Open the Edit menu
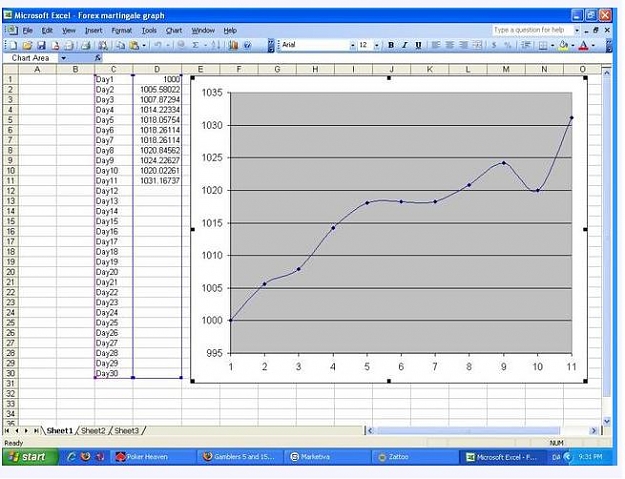 [47, 30]
